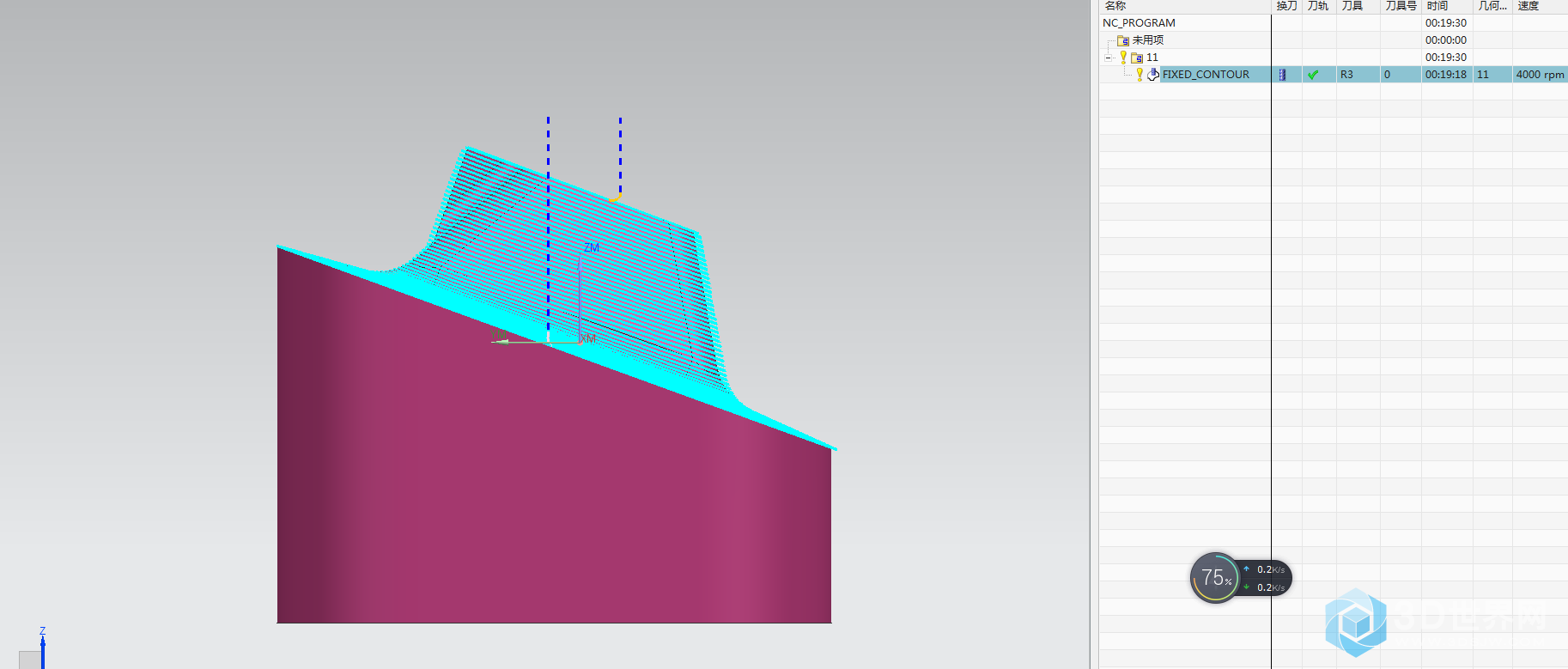Click the 刀轨 column header

pos(1318,6)
